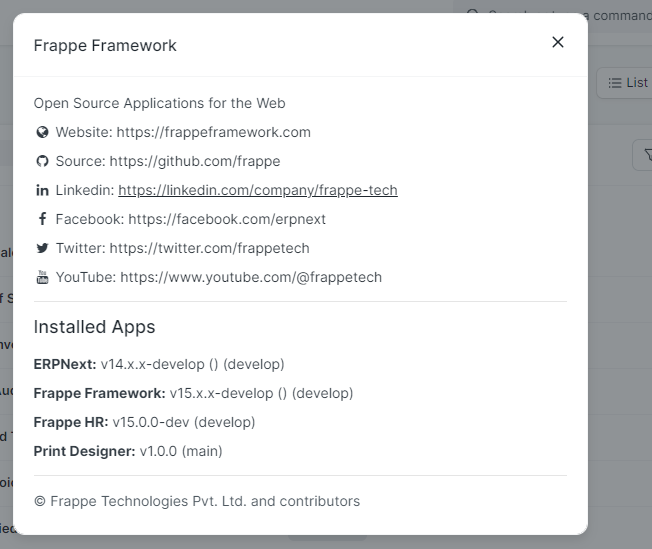Image resolution: width=652 pixels, height=549 pixels.
Task: Open the facebook.com/erpnext link
Action: [227, 219]
